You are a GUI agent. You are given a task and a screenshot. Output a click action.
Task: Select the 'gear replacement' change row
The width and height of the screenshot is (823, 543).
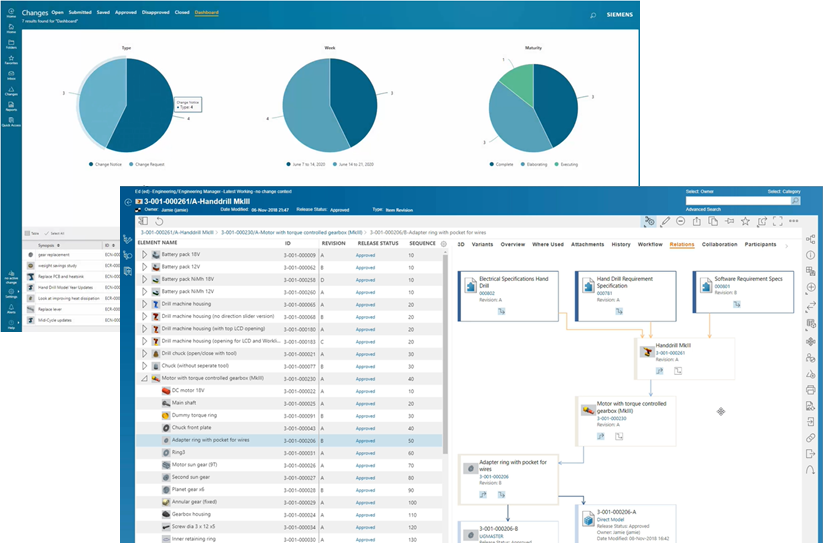71,255
